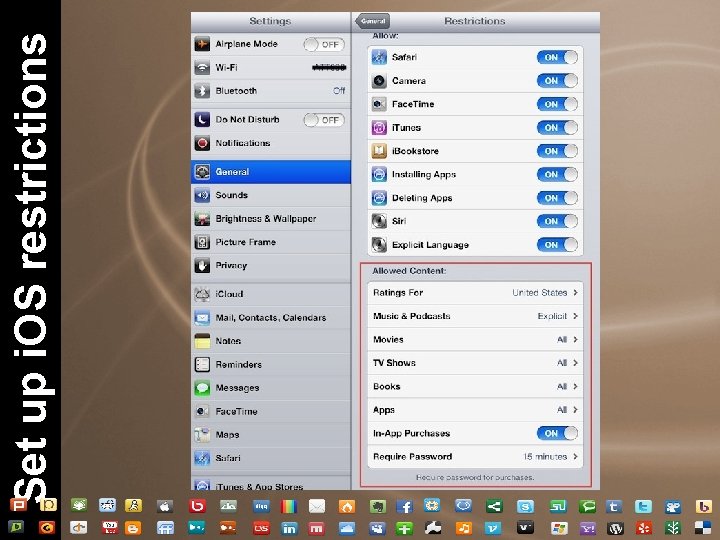Open the Wi-Fi settings row

coord(271,68)
